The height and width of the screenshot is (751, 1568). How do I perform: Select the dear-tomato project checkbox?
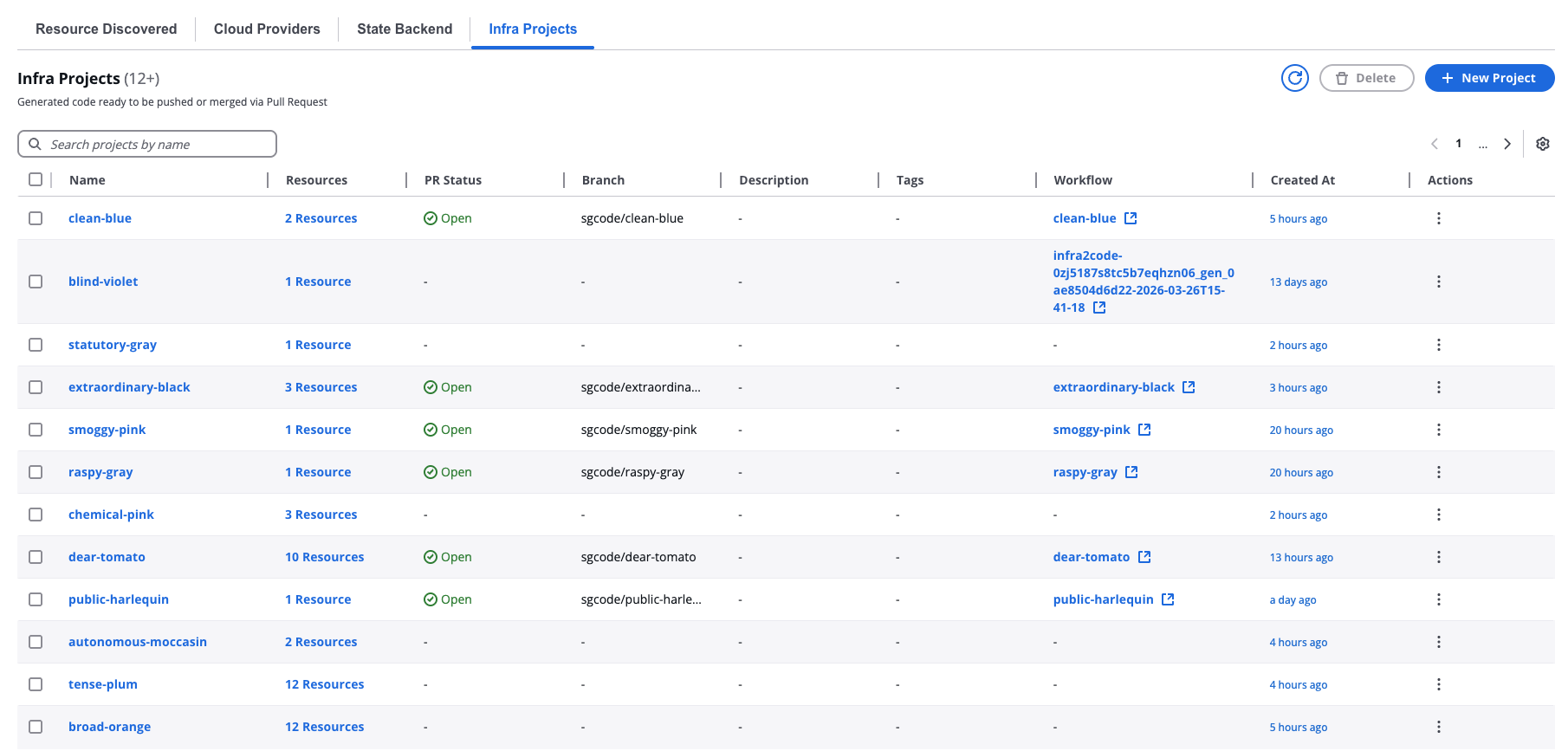click(36, 557)
